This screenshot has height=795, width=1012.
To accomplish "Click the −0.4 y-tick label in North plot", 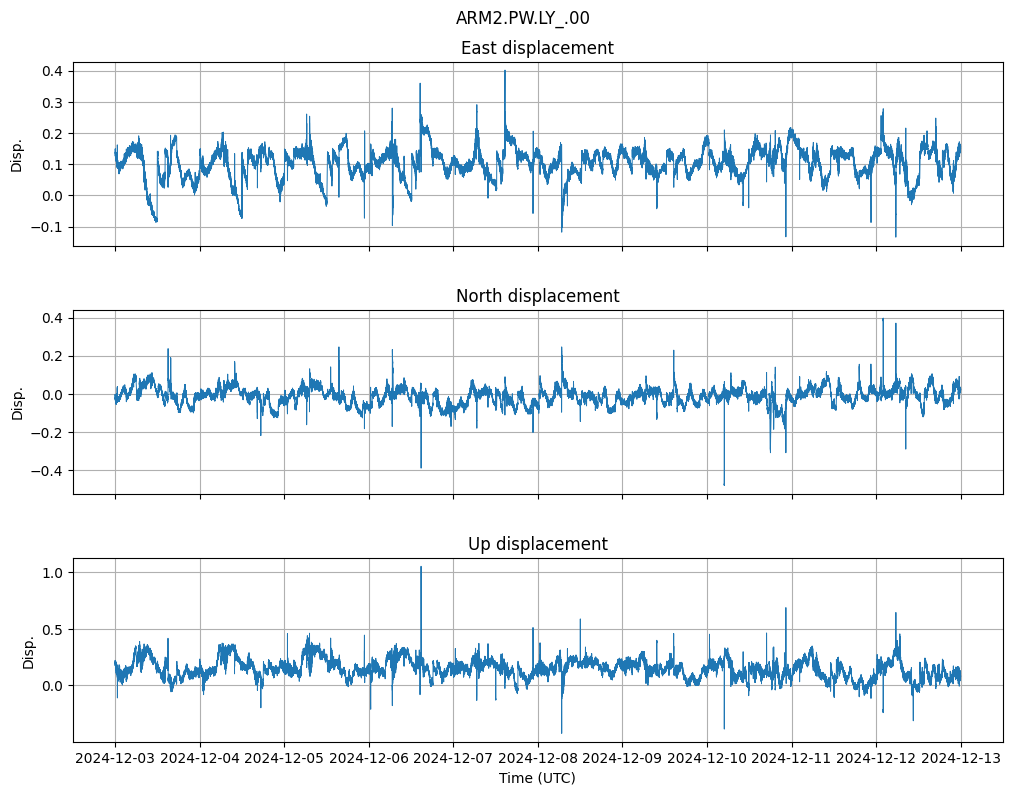I will tap(46, 471).
